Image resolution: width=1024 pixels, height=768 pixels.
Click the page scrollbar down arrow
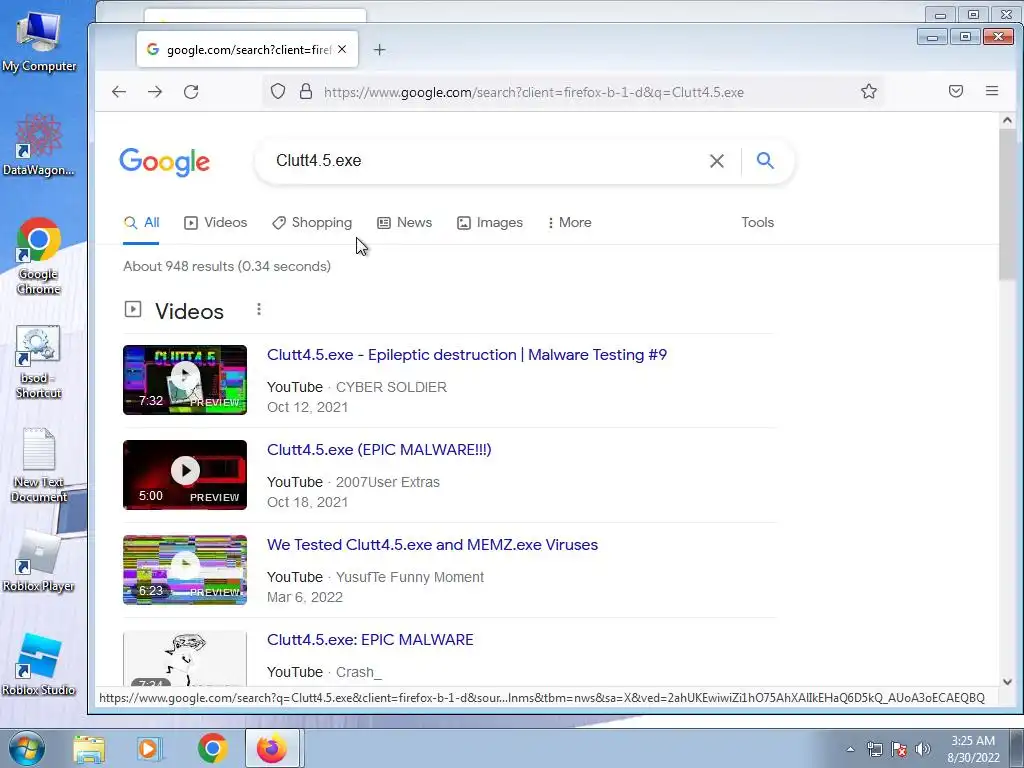[x=1007, y=681]
